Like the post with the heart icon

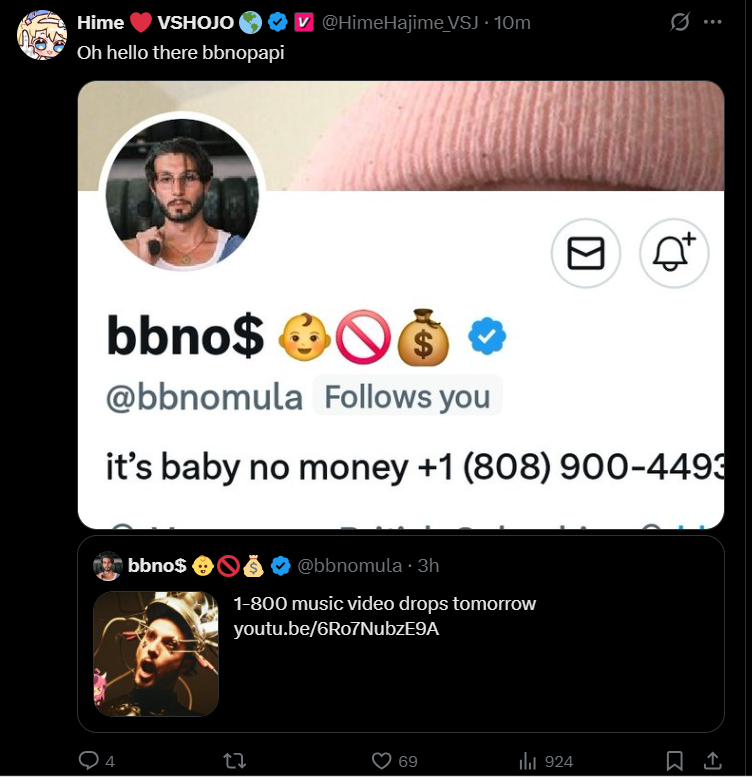(381, 761)
